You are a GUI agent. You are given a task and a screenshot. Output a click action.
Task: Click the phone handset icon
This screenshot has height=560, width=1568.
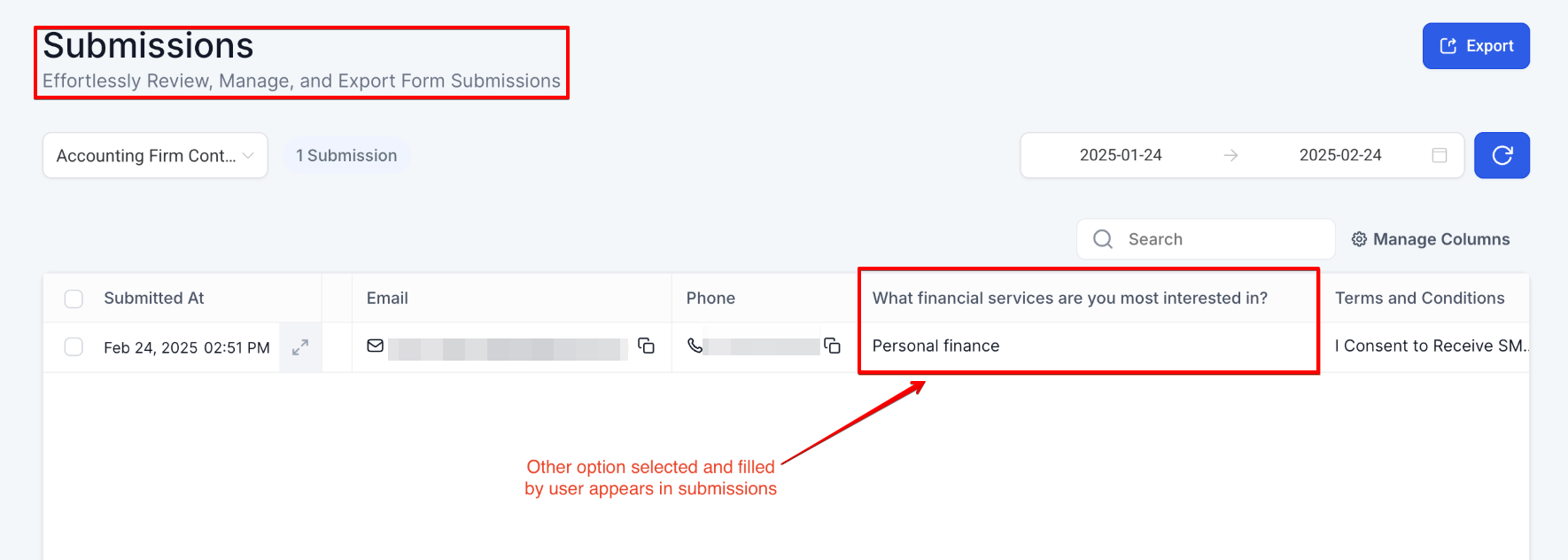click(x=695, y=346)
